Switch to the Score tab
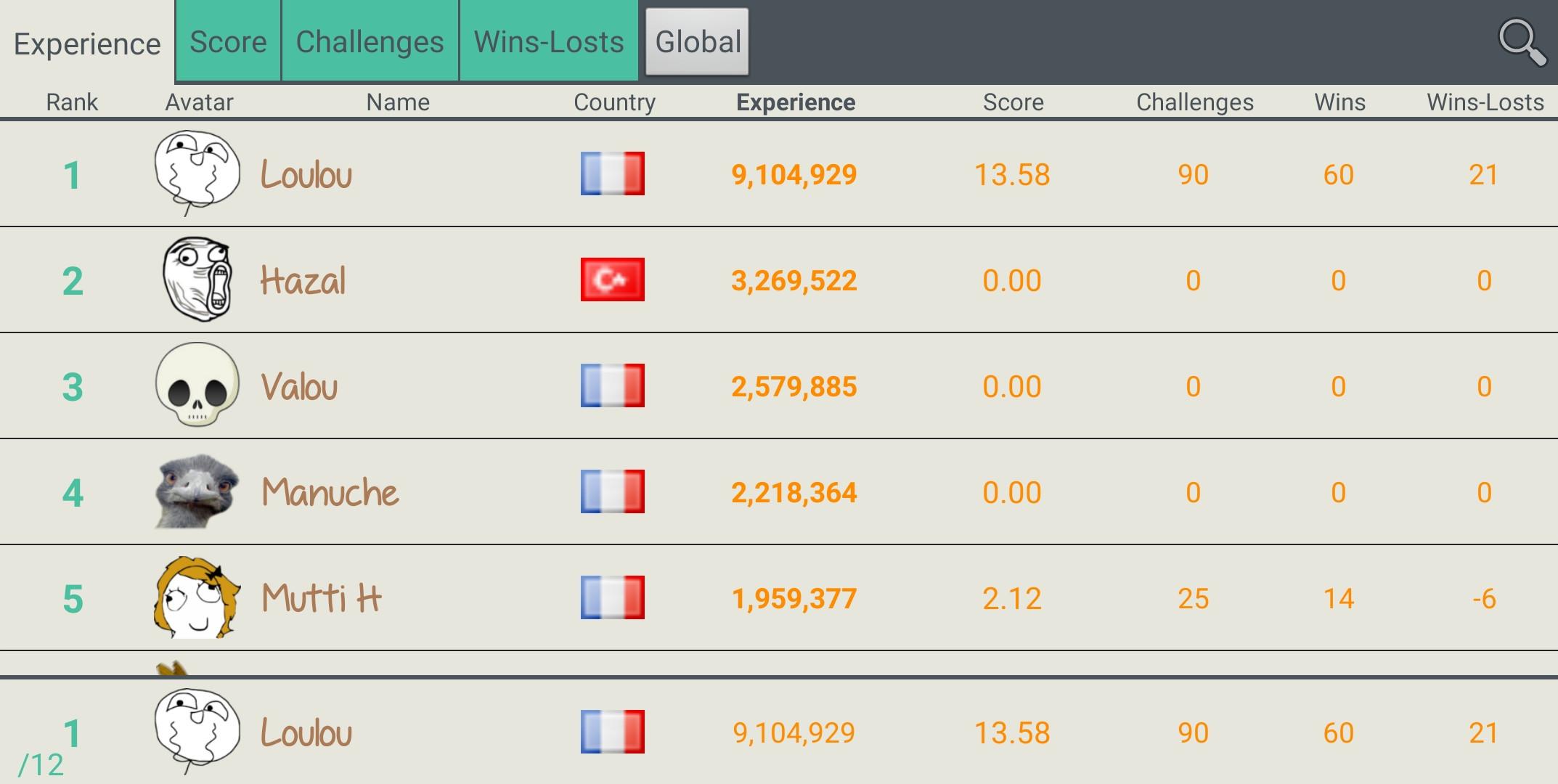 tap(228, 42)
